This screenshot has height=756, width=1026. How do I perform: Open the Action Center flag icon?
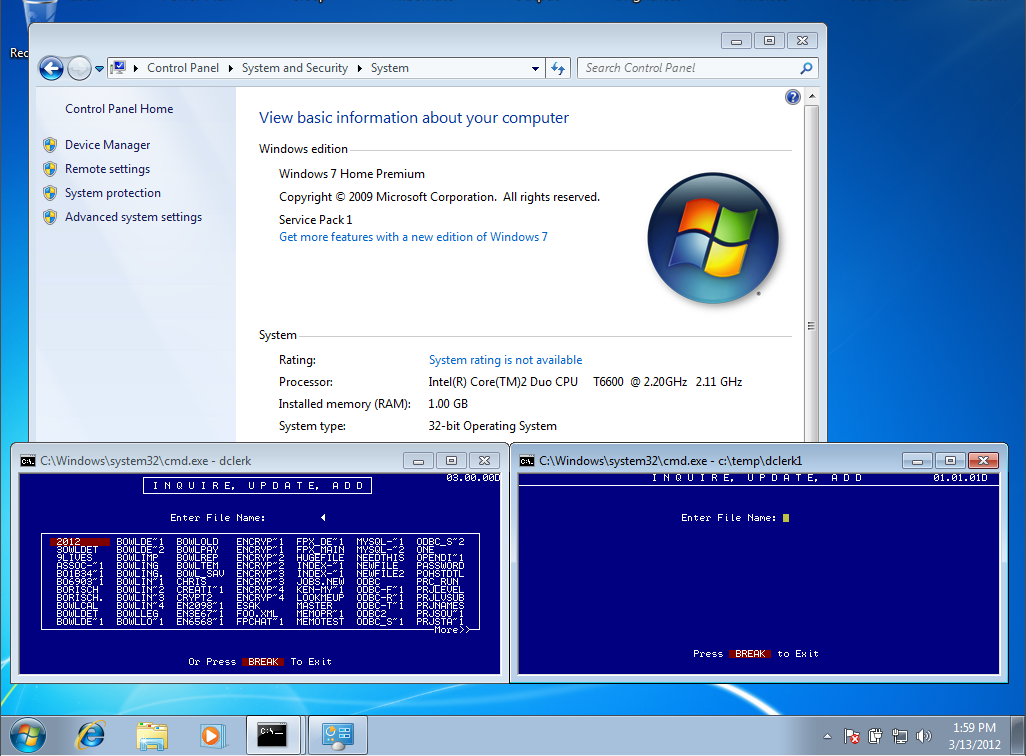851,736
